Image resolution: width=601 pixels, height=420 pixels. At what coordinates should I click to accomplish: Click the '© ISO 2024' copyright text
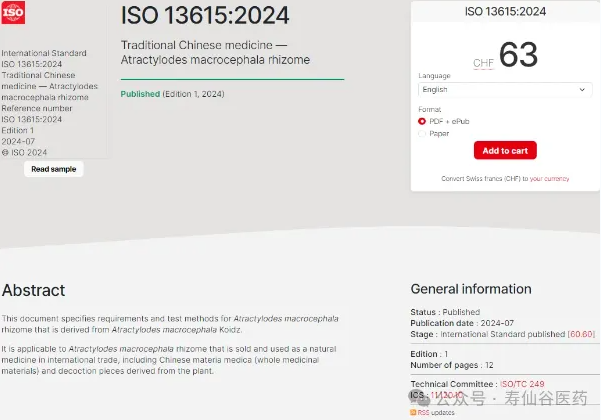(24, 153)
